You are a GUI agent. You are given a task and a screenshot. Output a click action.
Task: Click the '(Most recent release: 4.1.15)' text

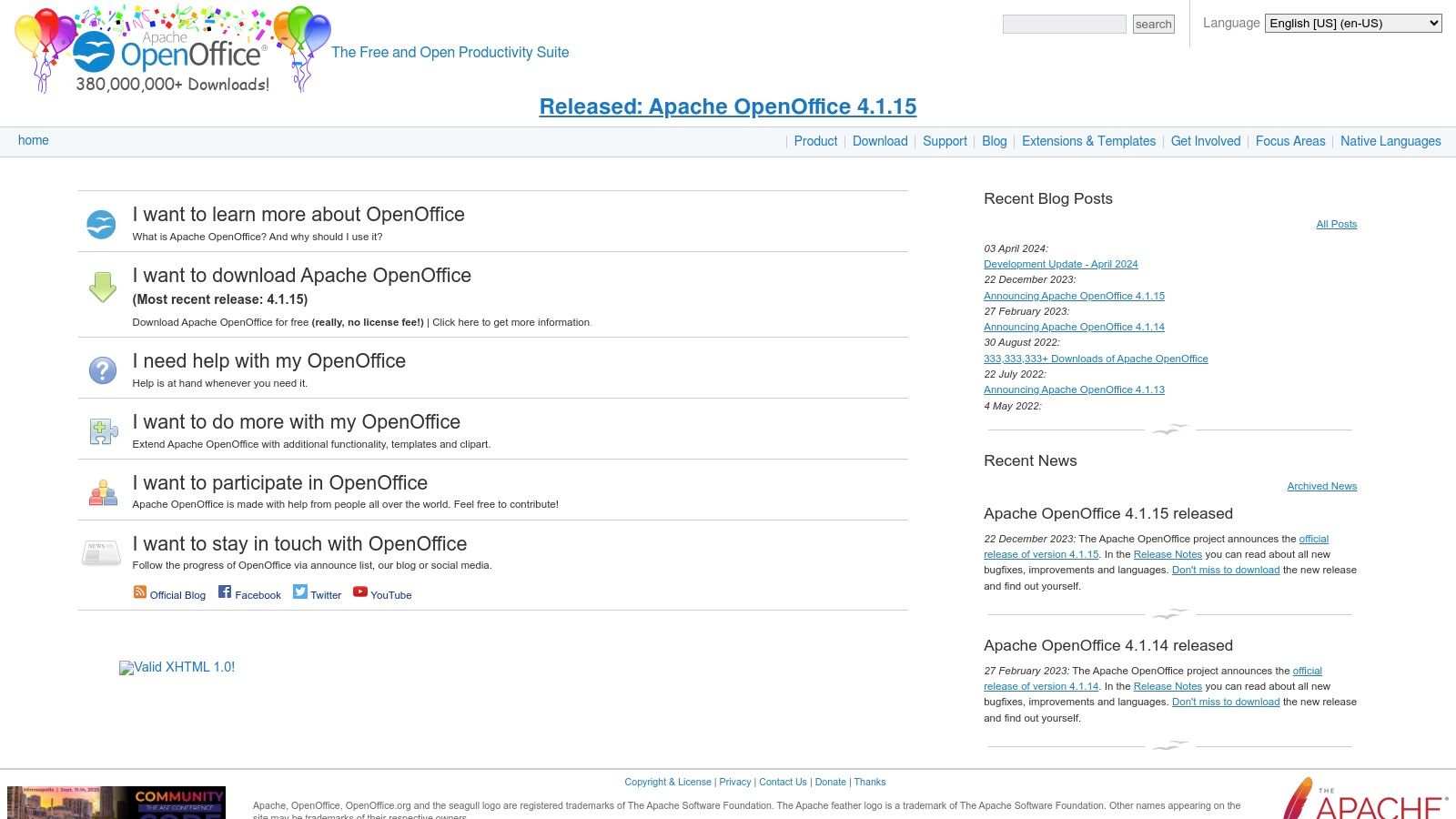point(220,299)
